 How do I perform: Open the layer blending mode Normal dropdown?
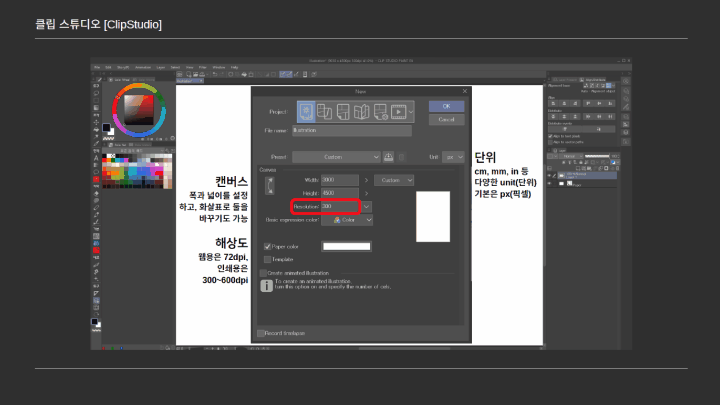click(x=572, y=156)
